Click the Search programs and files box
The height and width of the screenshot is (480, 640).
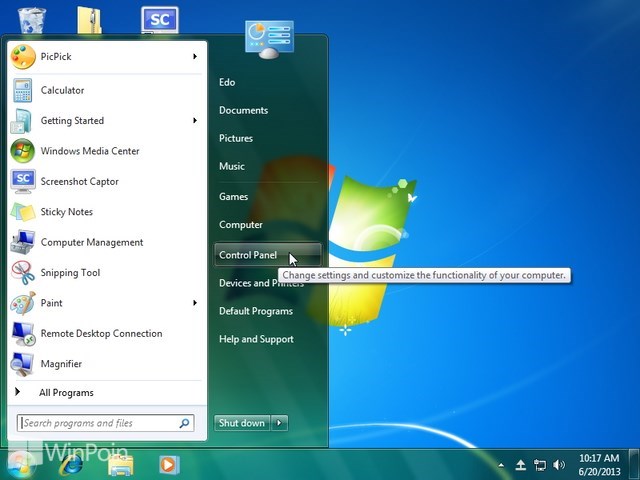(105, 423)
